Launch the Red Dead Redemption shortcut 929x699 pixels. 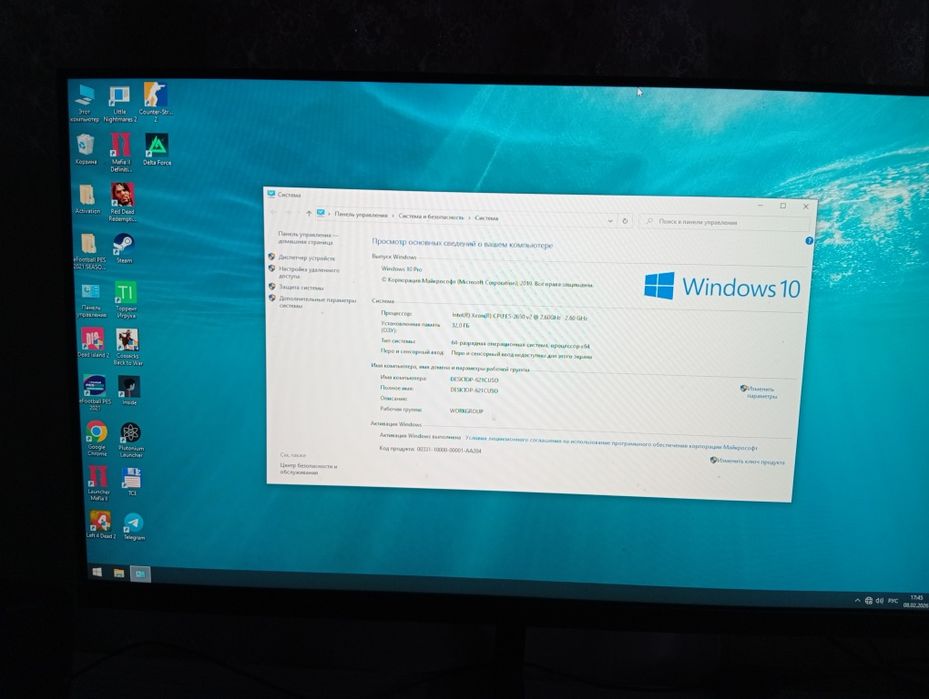(x=122, y=202)
